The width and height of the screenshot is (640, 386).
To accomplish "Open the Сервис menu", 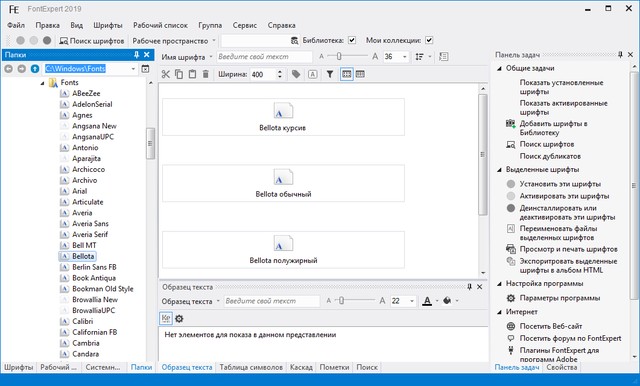I will (x=245, y=25).
